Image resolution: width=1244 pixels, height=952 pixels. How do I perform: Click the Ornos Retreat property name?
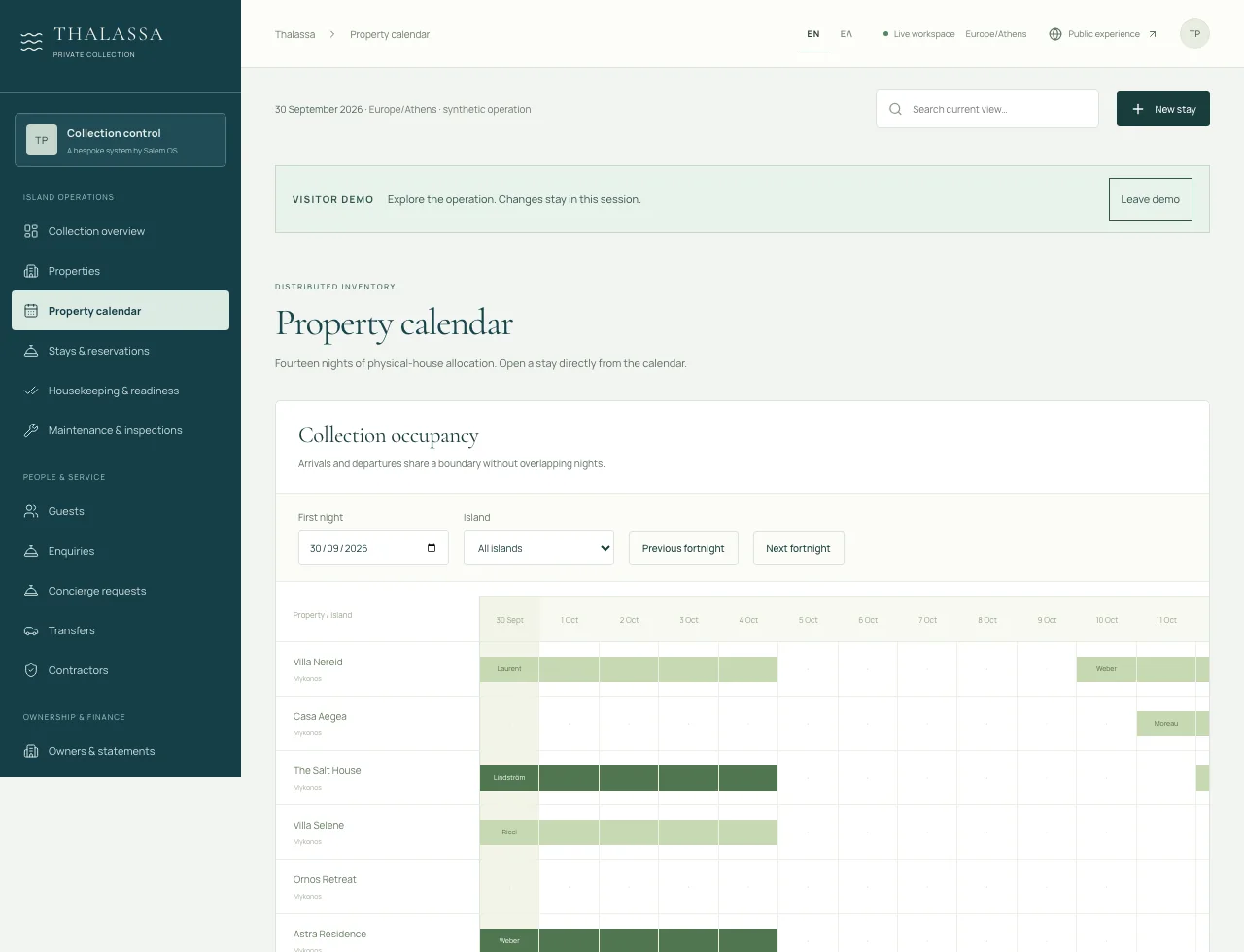[325, 879]
